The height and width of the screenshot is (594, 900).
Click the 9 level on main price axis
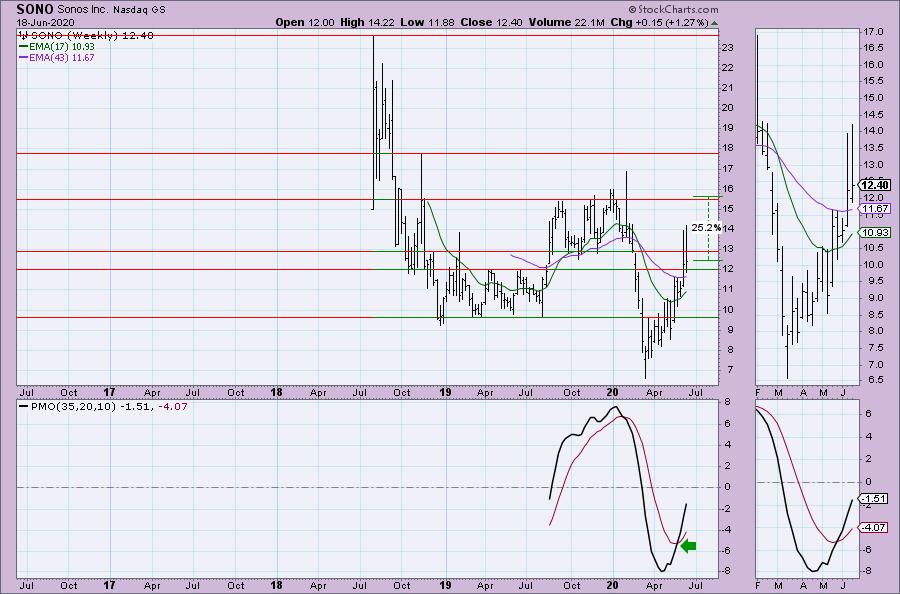(x=730, y=329)
